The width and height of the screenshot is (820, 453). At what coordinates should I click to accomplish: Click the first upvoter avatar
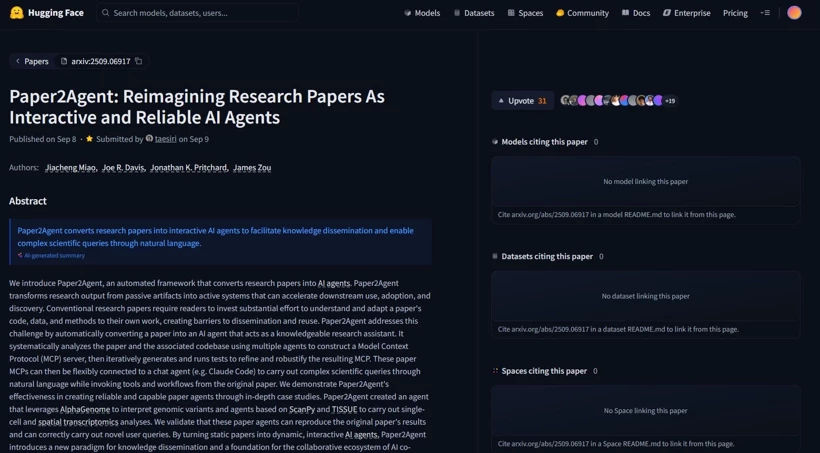[x=566, y=101]
